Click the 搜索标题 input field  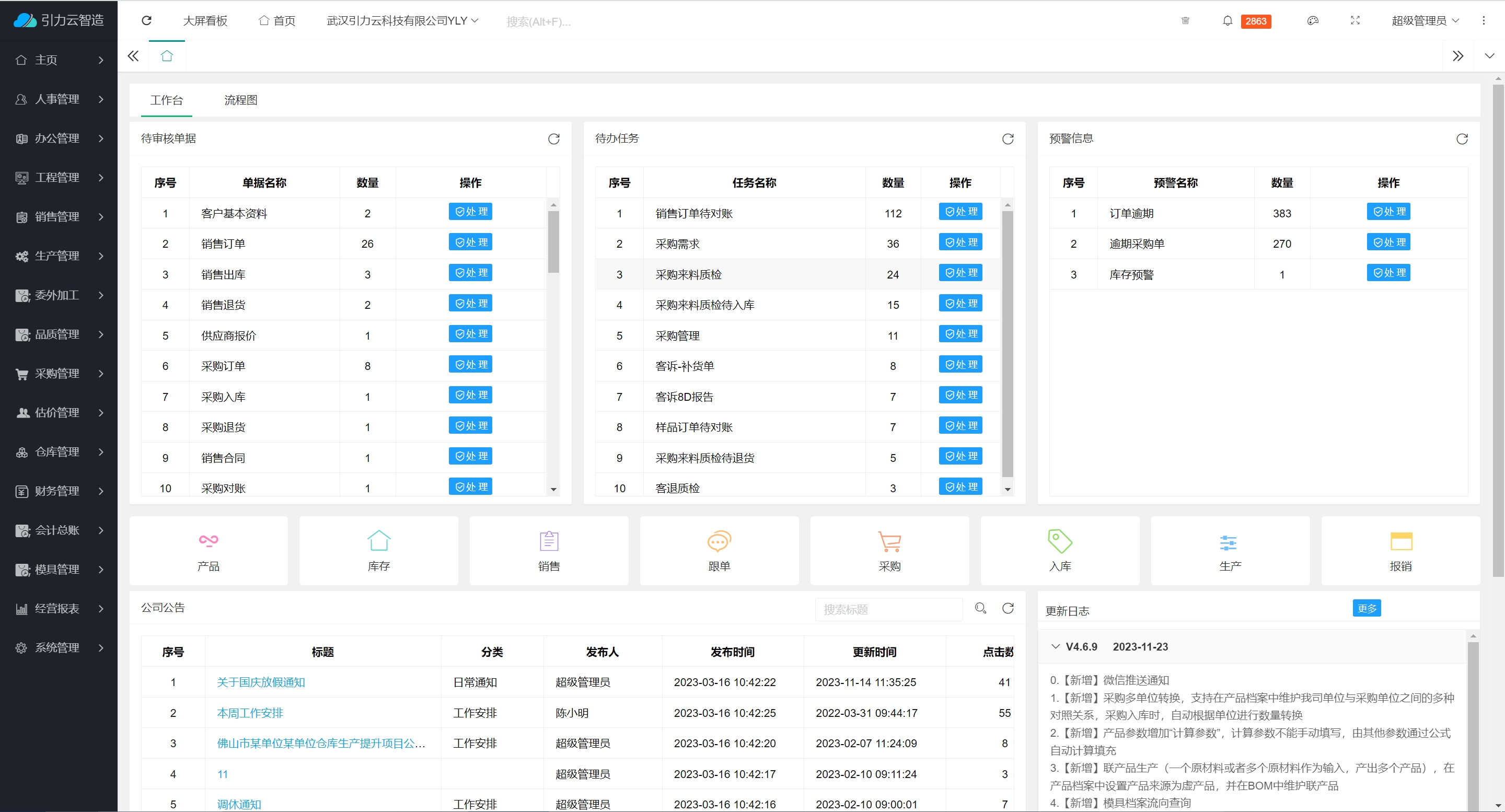[888, 609]
